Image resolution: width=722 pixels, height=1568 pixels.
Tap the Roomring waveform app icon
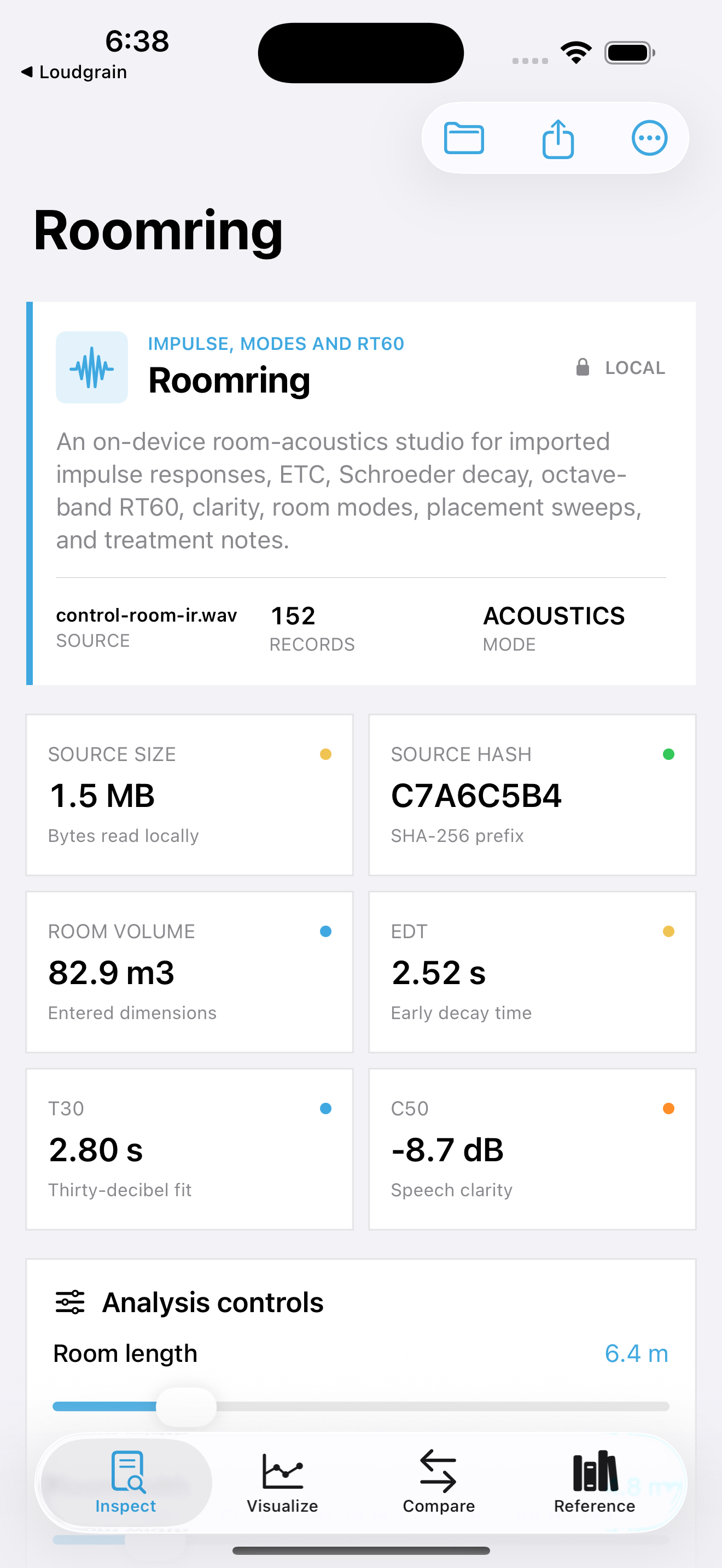pyautogui.click(x=92, y=367)
